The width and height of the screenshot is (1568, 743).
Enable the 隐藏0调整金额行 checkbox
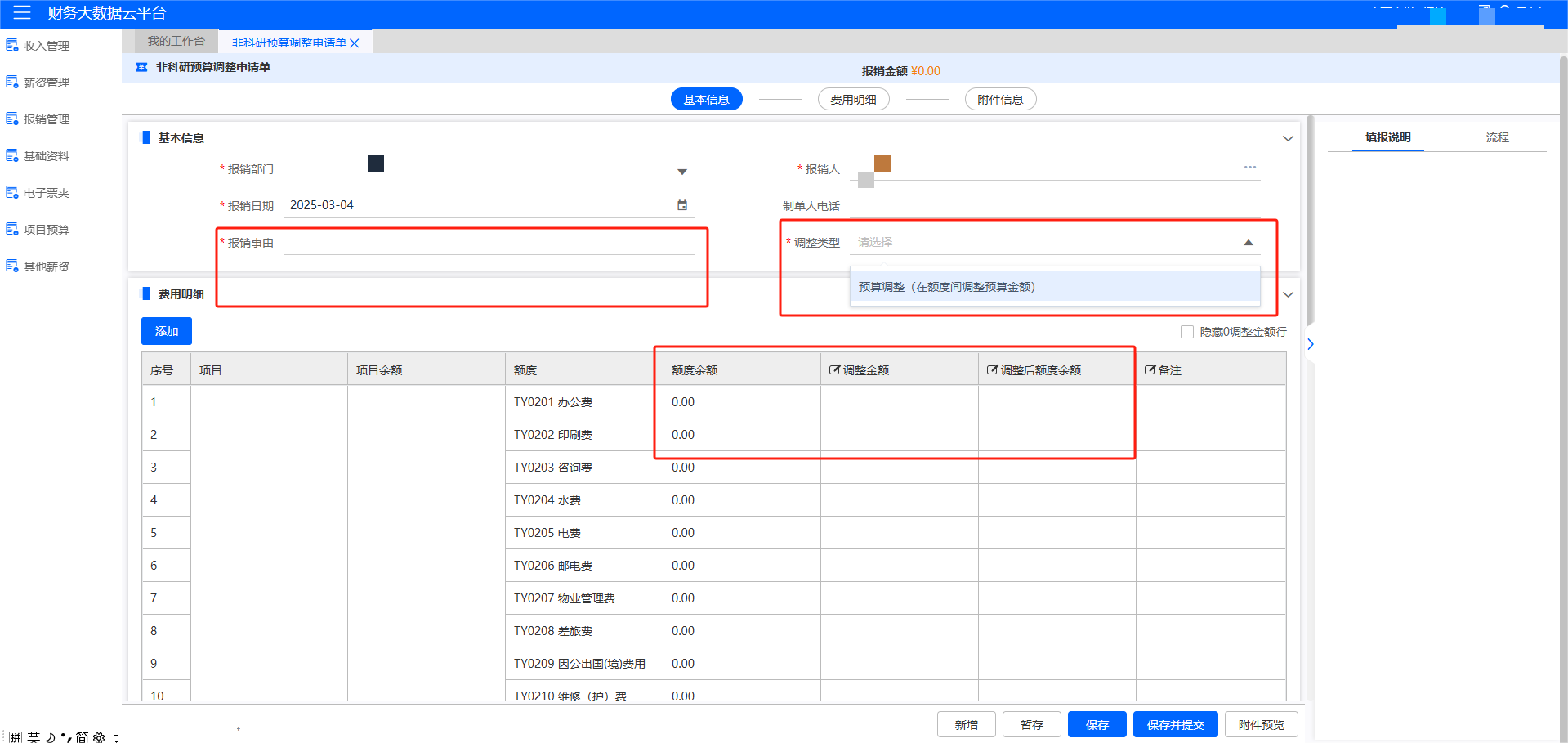1187,332
